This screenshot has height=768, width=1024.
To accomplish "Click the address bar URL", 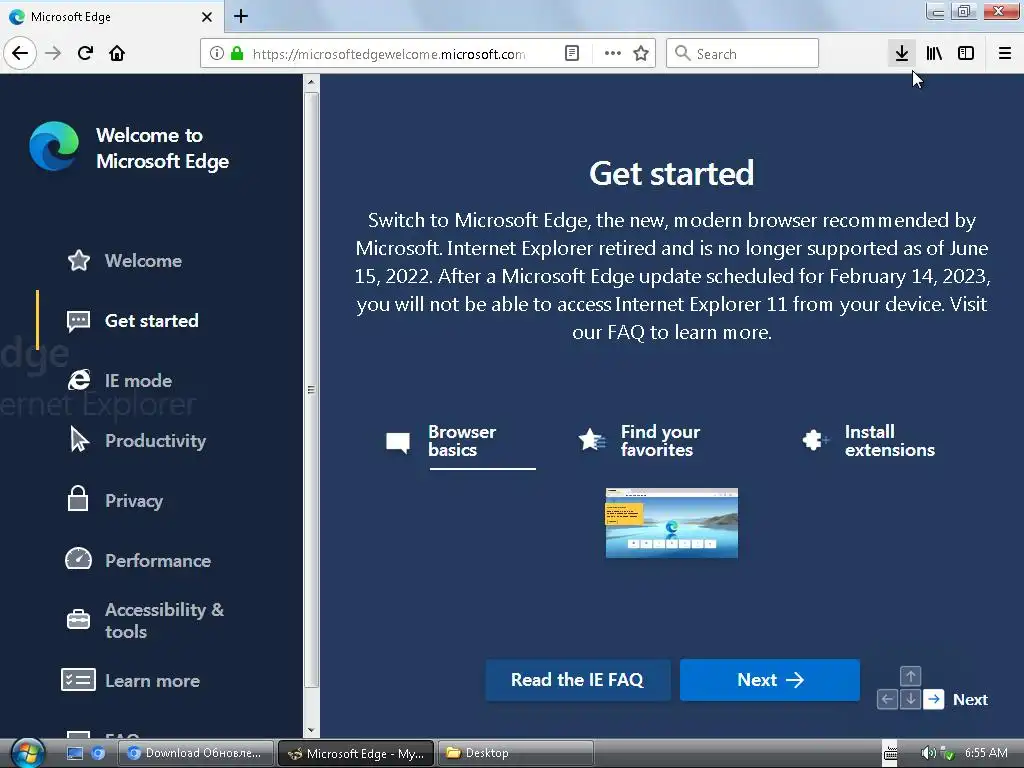I will [389, 54].
